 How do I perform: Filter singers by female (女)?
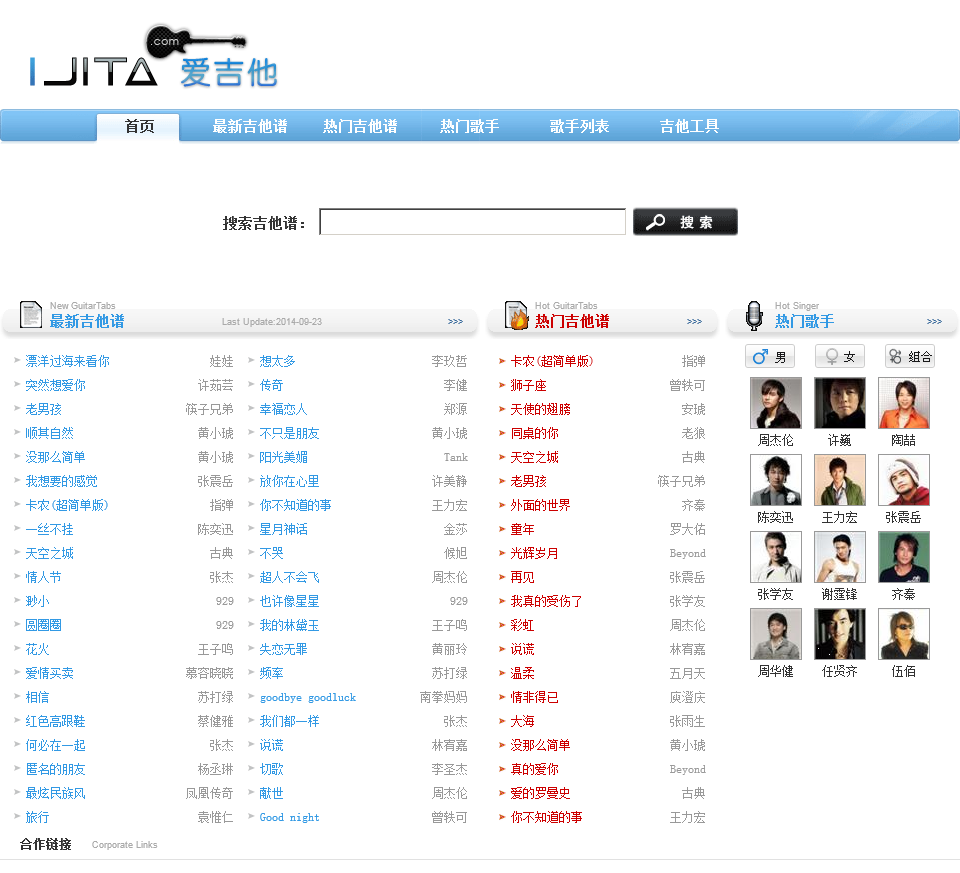(x=840, y=357)
